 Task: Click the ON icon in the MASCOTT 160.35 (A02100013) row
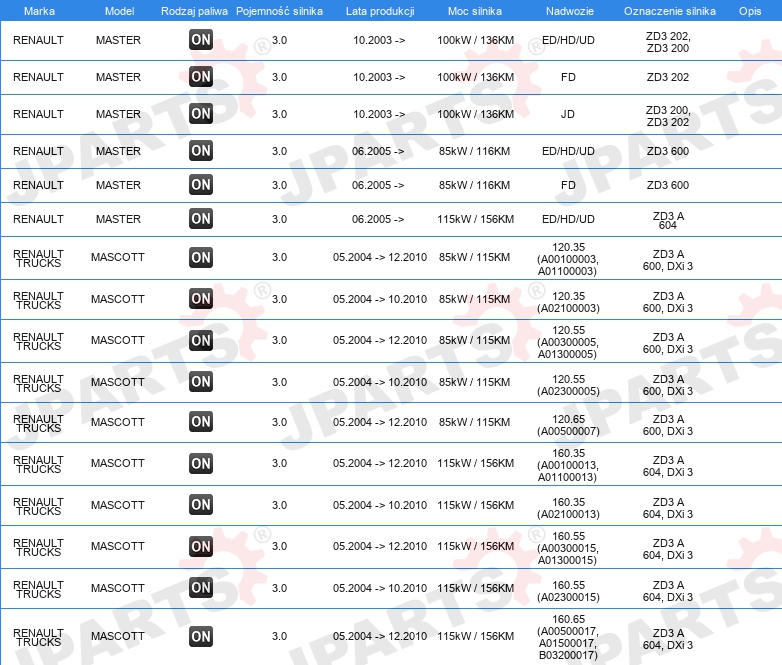coord(201,505)
